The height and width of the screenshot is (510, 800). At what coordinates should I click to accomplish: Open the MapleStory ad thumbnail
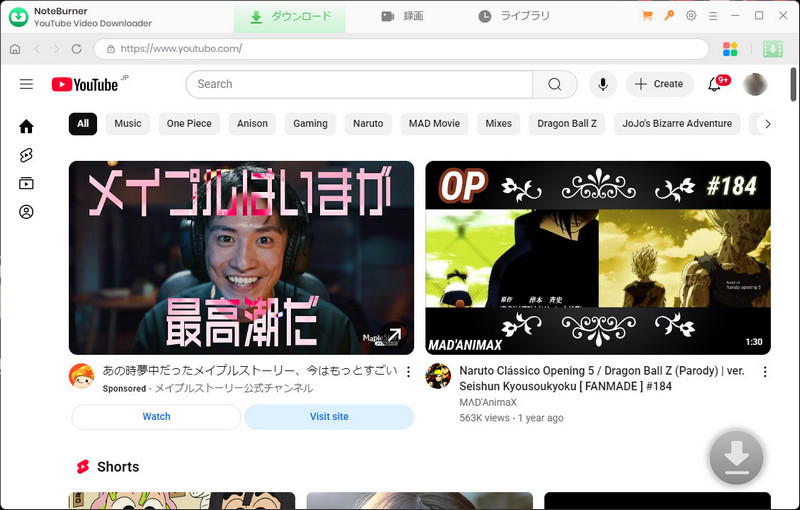coord(241,258)
